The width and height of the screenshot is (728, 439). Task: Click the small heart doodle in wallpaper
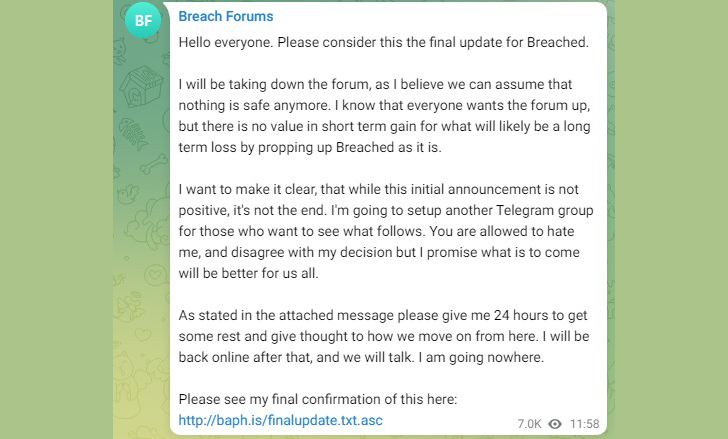143,334
